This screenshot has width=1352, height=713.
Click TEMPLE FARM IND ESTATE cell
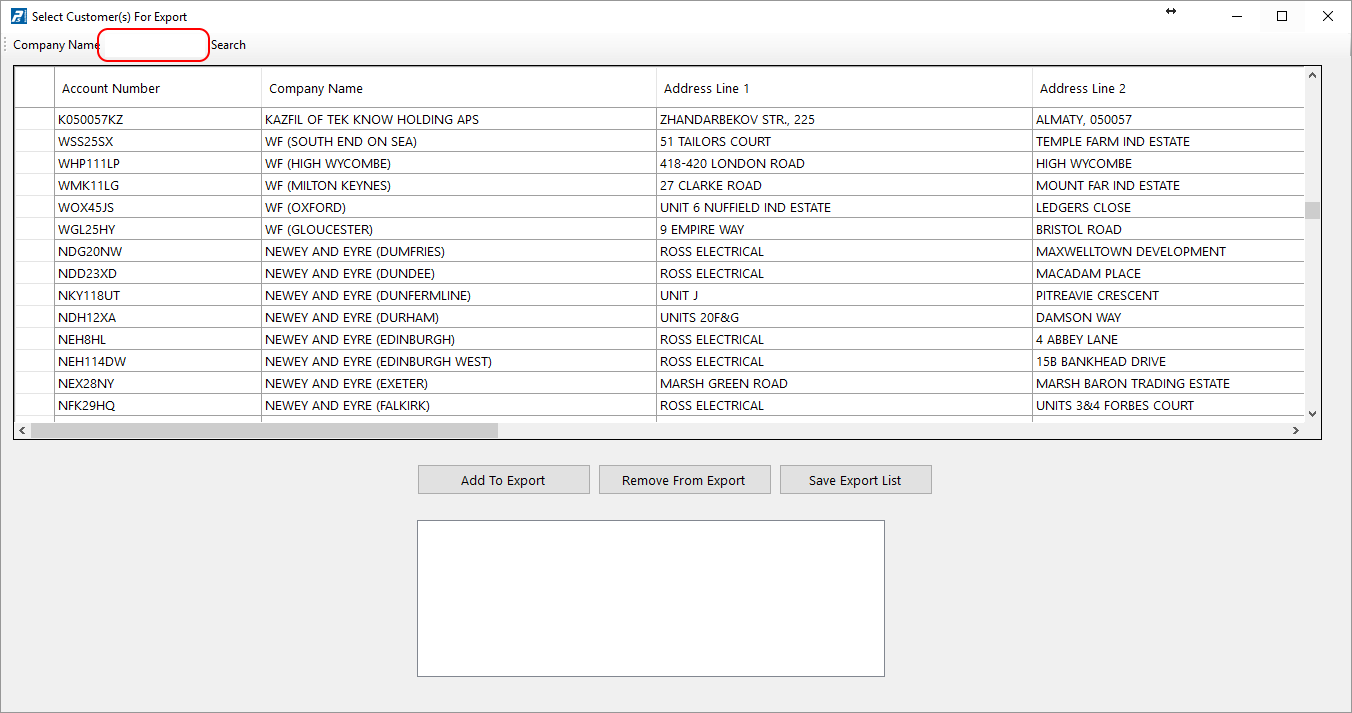[x=1168, y=141]
